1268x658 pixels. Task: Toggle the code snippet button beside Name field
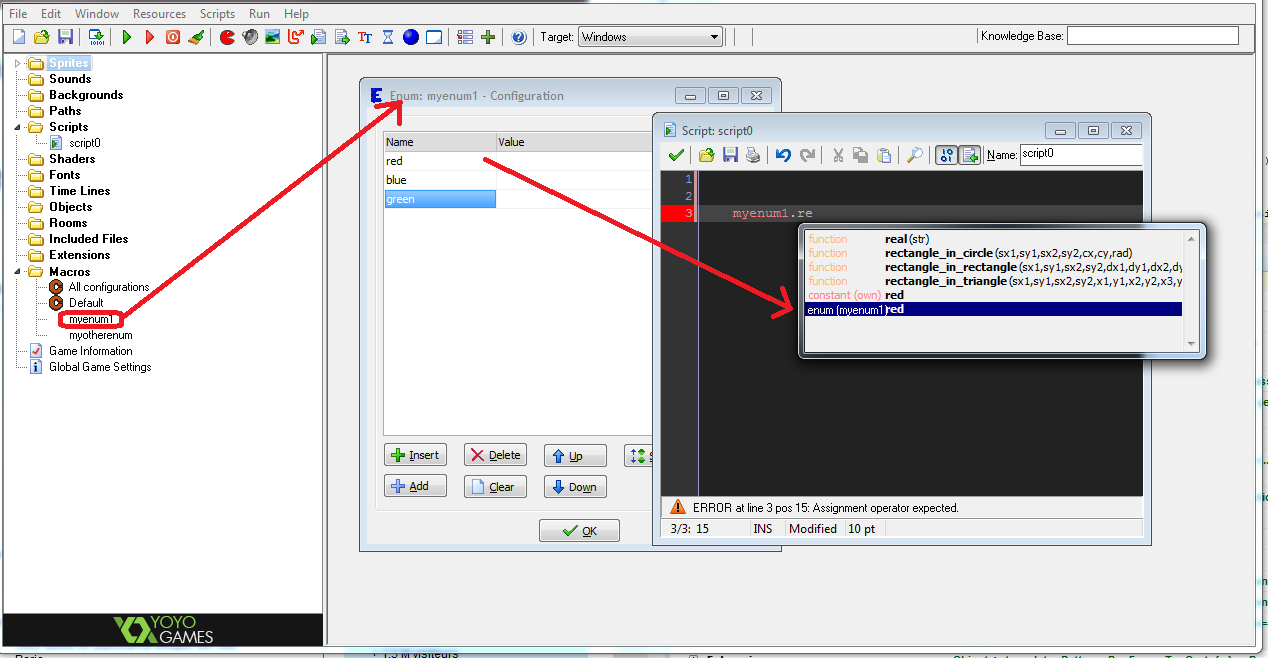point(969,155)
